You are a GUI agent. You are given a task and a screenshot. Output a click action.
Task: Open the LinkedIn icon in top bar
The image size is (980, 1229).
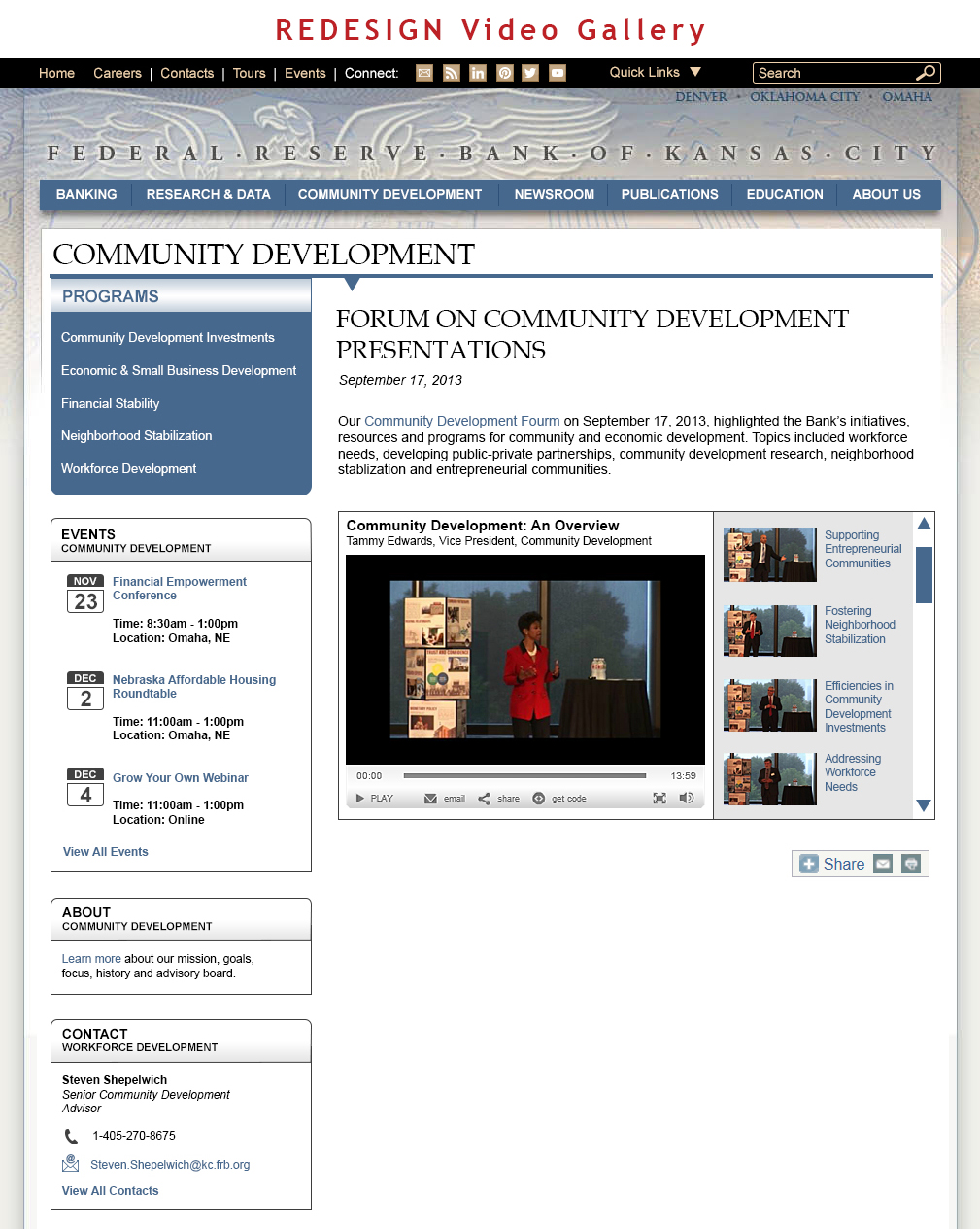point(478,73)
